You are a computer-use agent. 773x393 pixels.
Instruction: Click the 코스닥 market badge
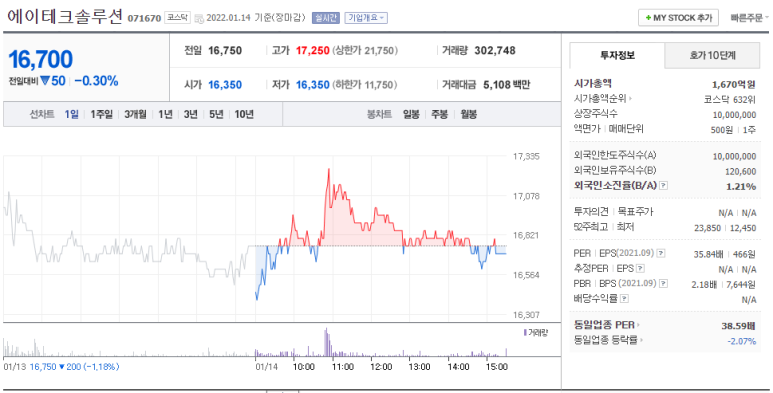pos(177,18)
